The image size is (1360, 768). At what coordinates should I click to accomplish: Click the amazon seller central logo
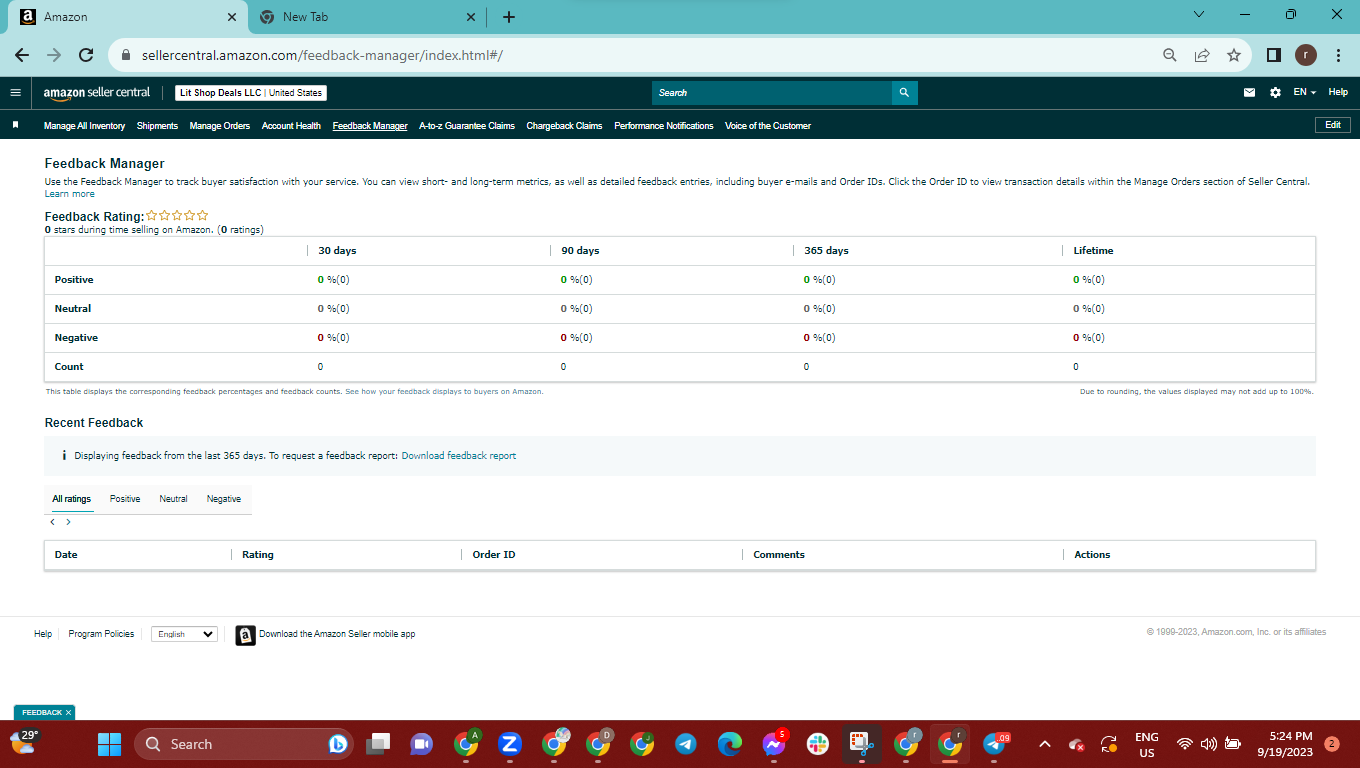pyautogui.click(x=97, y=93)
